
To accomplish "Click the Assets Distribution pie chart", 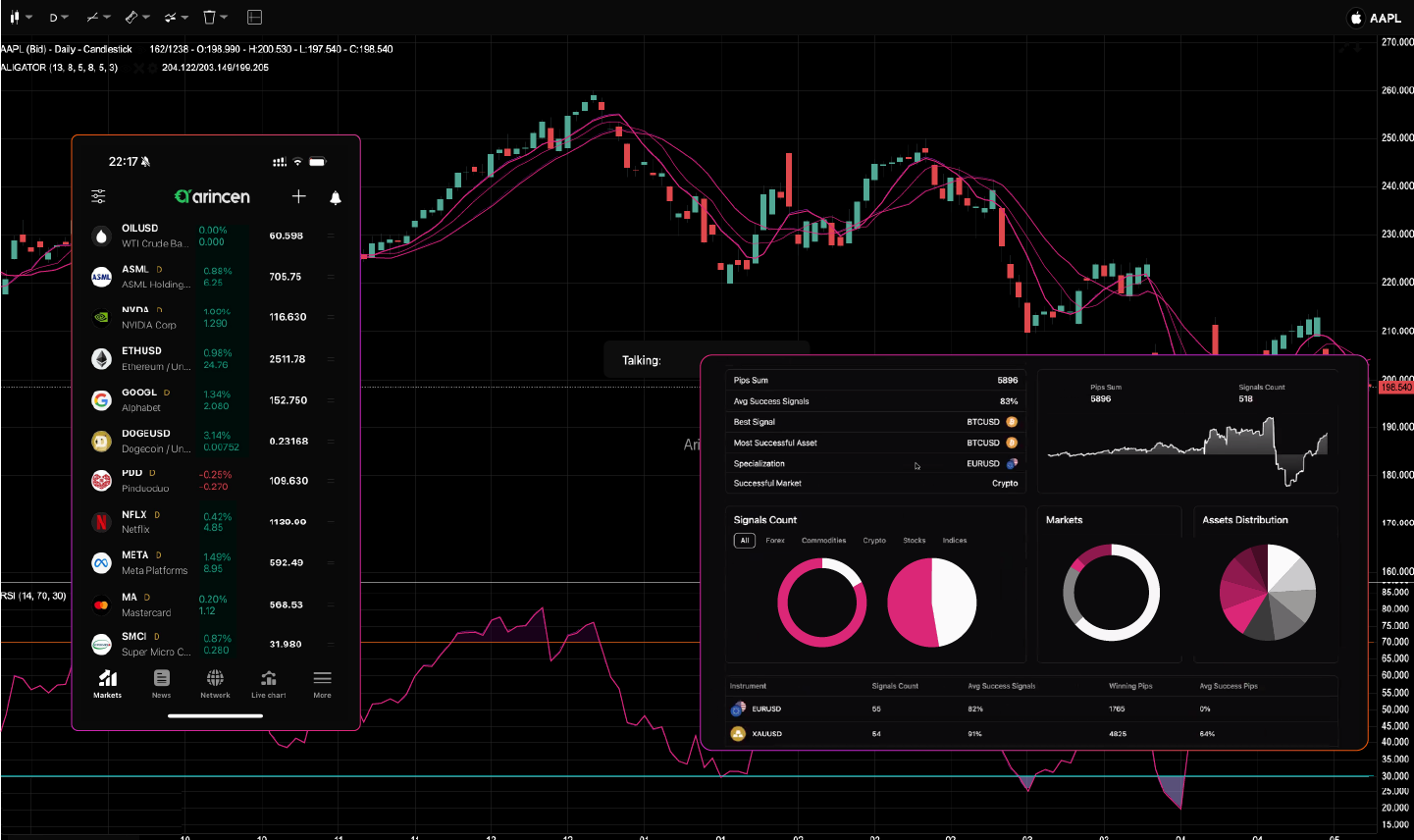I will (1267, 592).
